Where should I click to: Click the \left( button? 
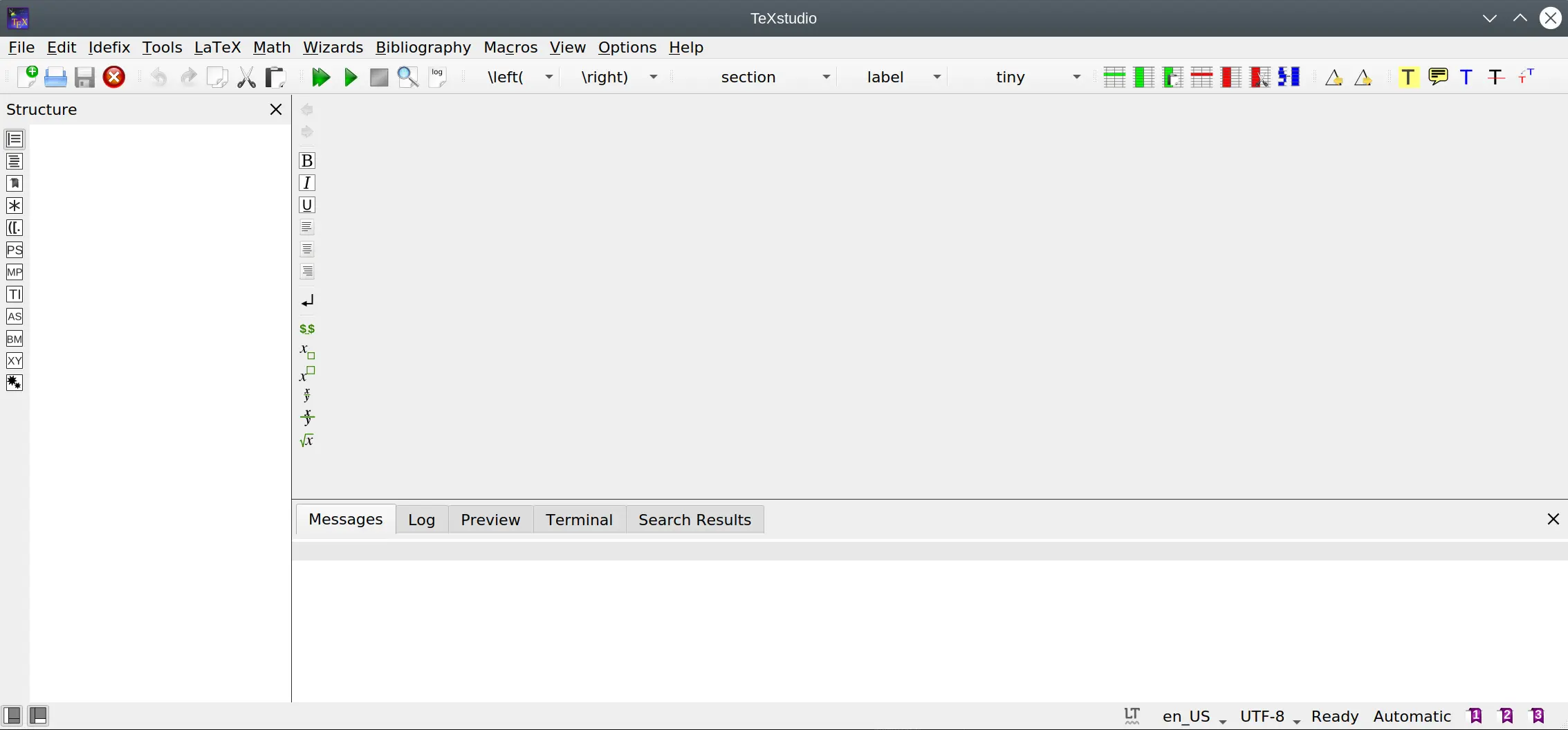pyautogui.click(x=506, y=77)
